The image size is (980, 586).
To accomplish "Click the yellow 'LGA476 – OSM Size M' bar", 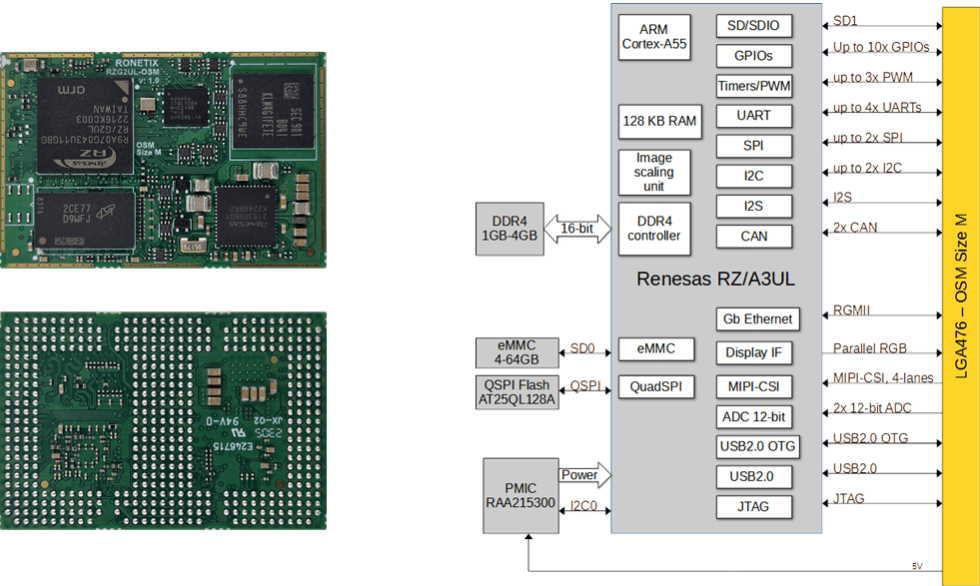I will pos(961,297).
